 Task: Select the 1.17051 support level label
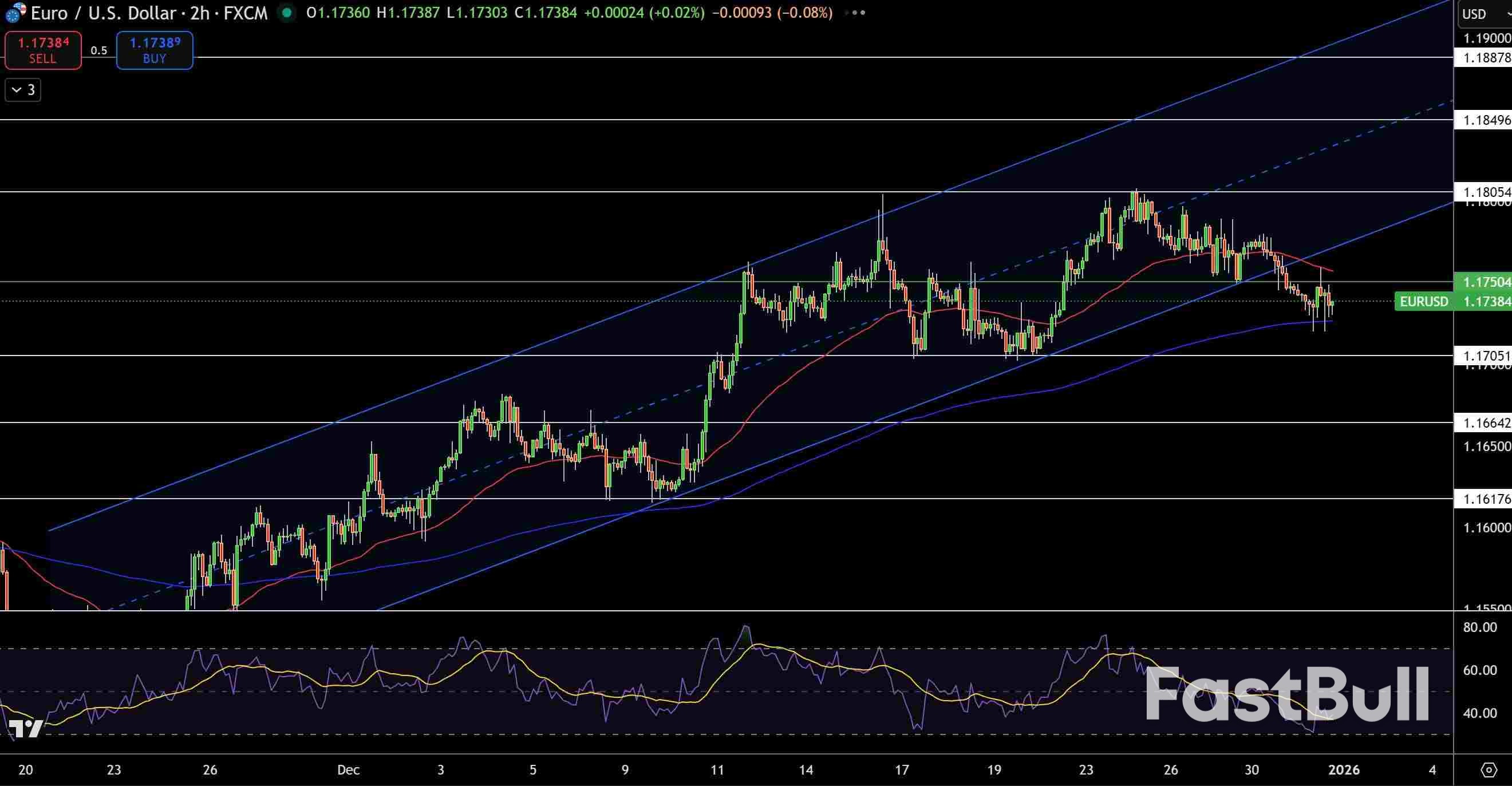click(1486, 356)
